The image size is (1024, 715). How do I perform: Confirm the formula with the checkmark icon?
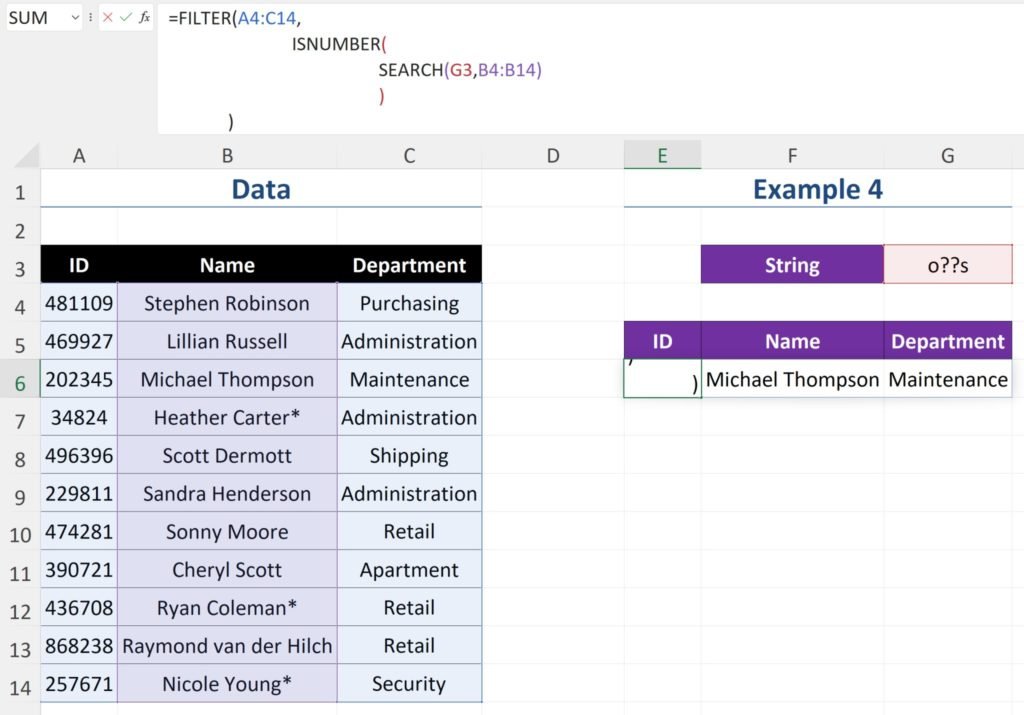click(126, 17)
